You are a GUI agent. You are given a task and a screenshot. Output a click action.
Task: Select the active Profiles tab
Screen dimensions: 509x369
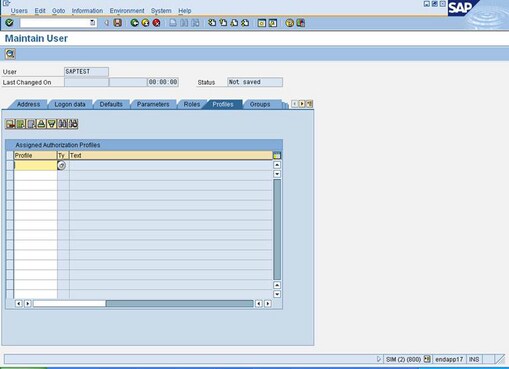tap(223, 104)
